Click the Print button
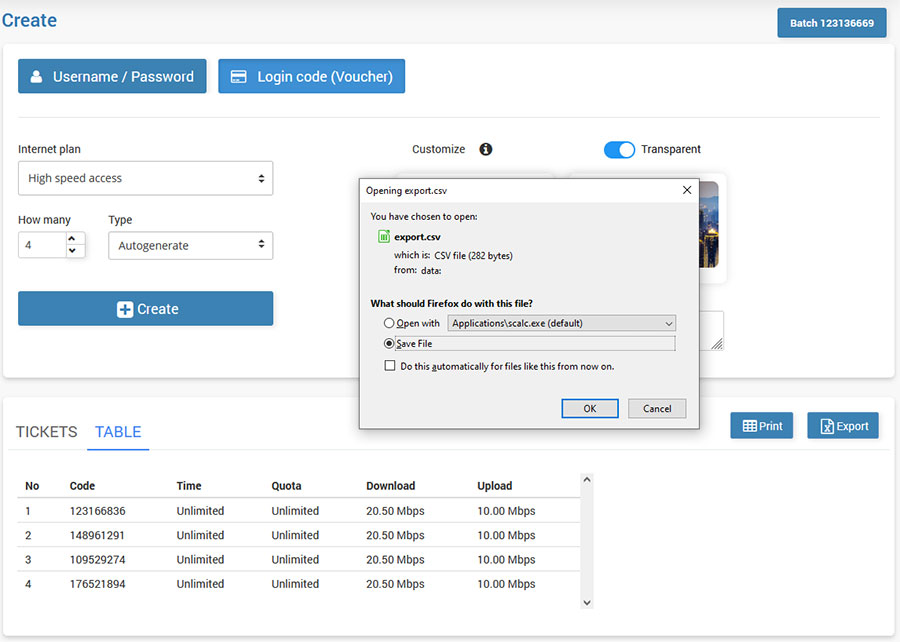The height and width of the screenshot is (642, 900). [x=762, y=426]
